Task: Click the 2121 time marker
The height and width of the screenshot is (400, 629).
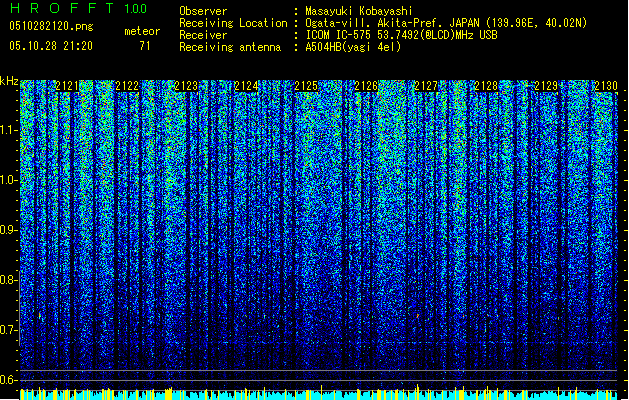Action: point(67,86)
